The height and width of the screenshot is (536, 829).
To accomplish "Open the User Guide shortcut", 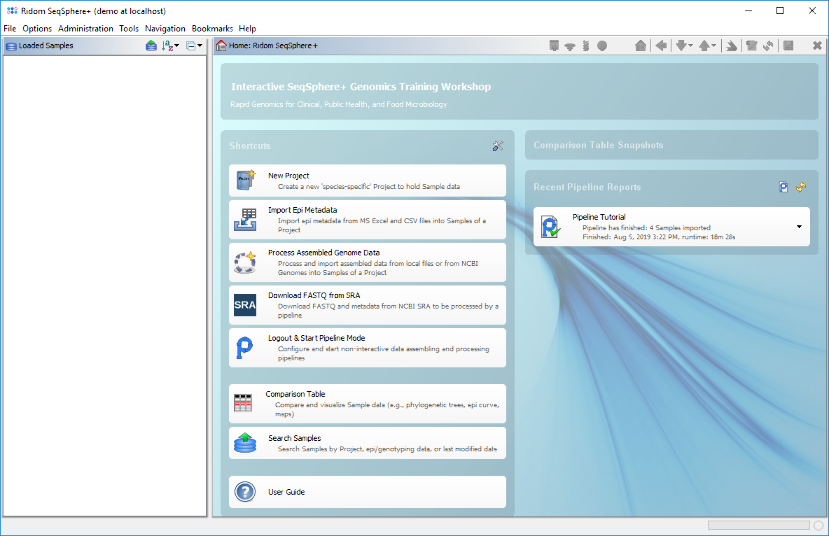I will [x=367, y=492].
